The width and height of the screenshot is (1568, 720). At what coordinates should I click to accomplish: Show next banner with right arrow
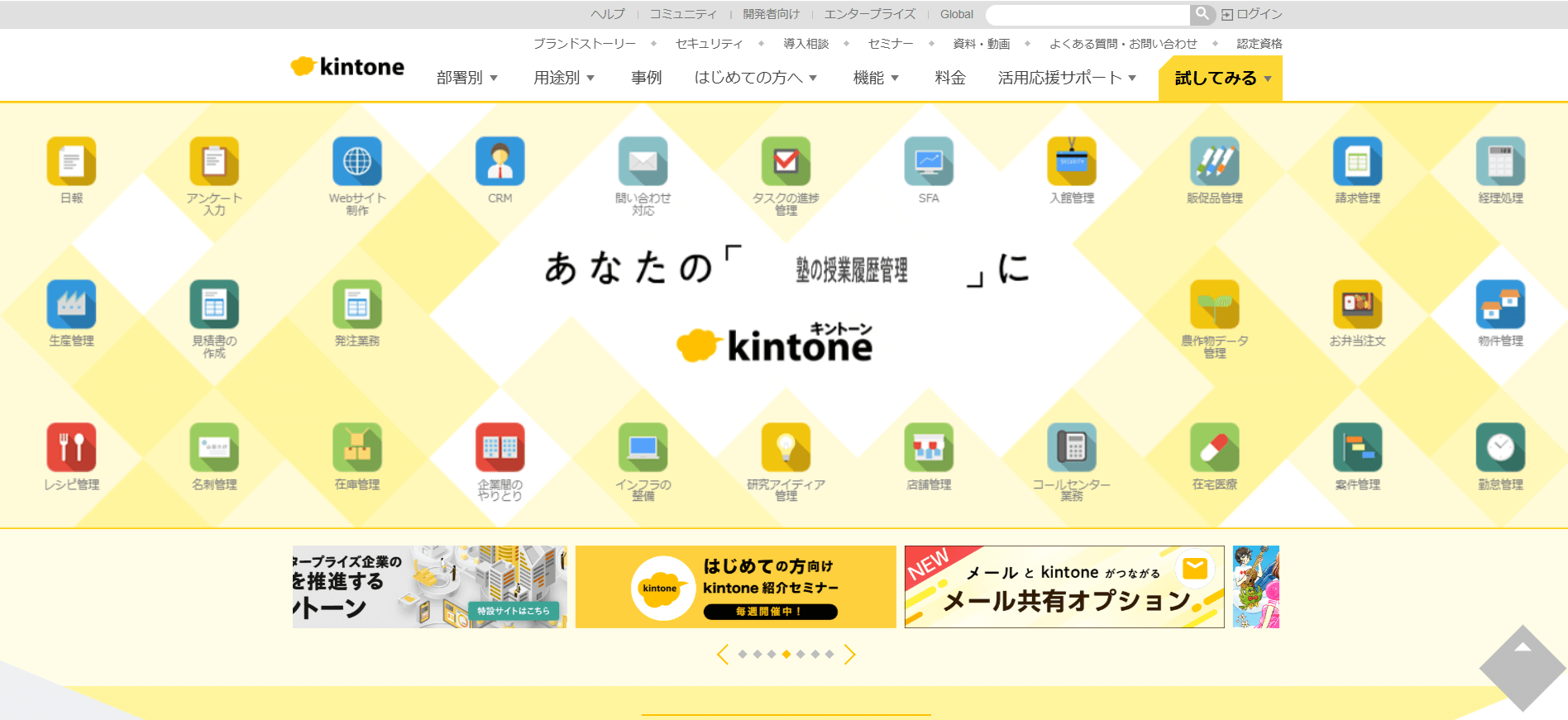(849, 655)
